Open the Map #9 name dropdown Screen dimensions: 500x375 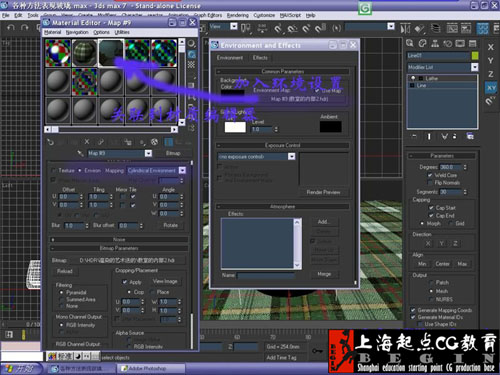coord(148,153)
